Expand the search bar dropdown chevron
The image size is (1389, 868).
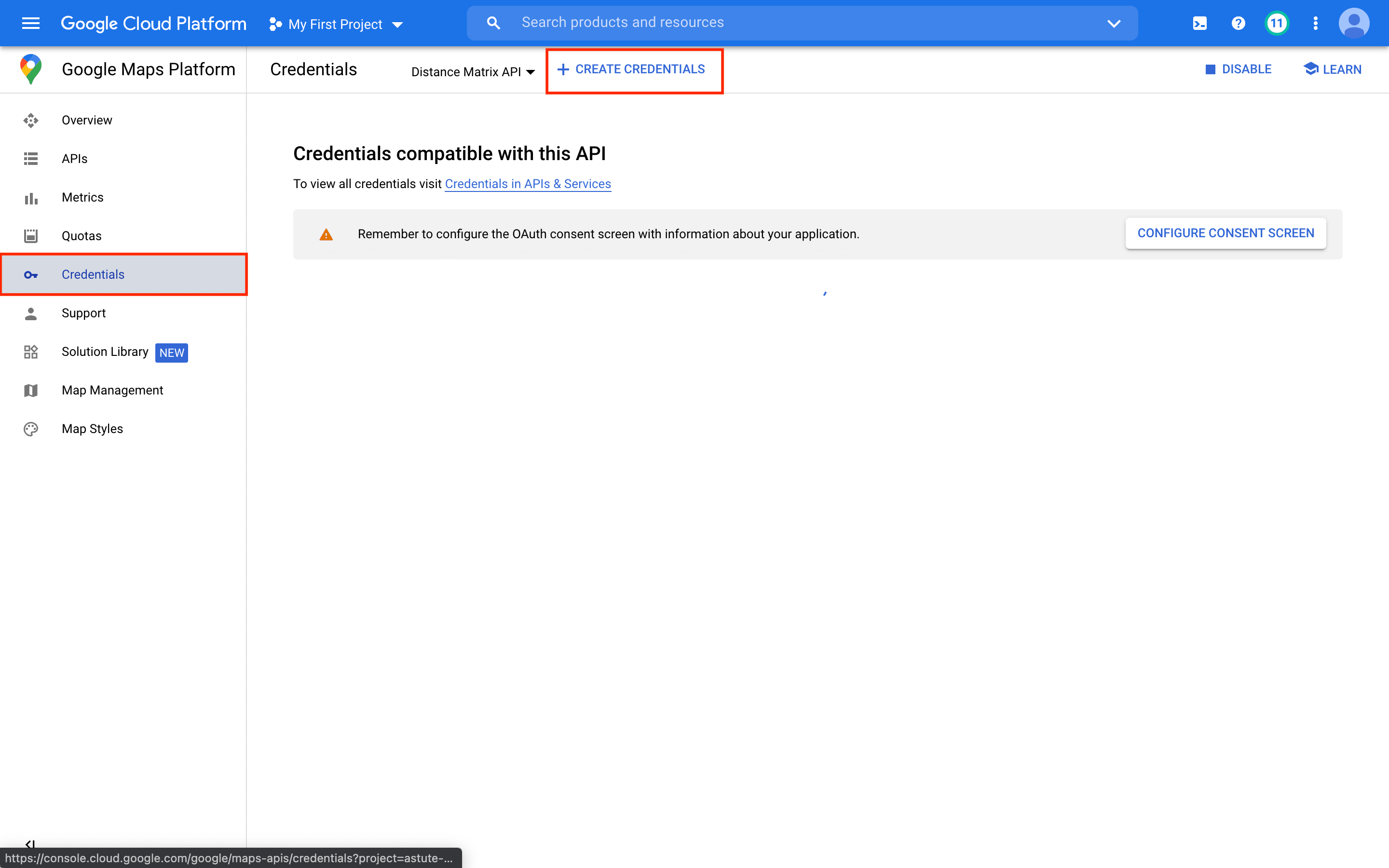pyautogui.click(x=1114, y=24)
